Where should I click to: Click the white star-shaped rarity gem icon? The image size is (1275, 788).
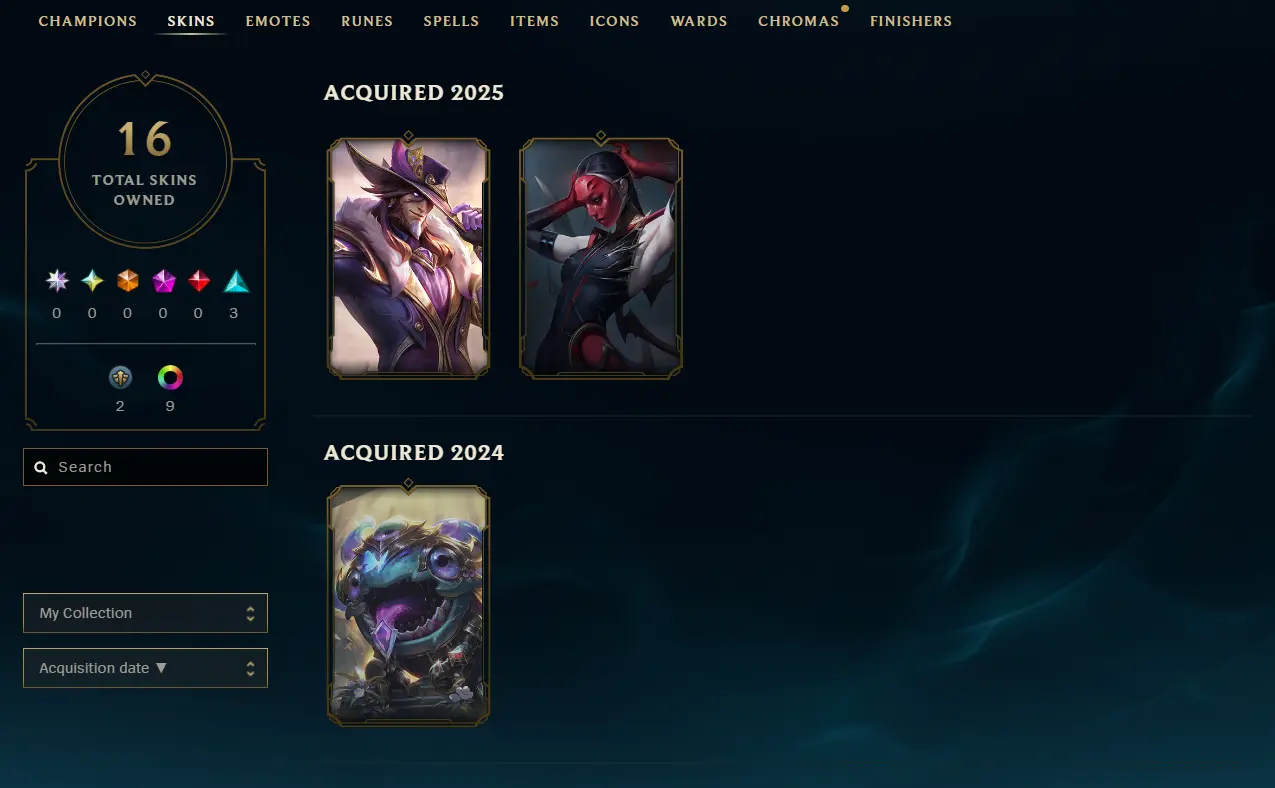click(57, 281)
